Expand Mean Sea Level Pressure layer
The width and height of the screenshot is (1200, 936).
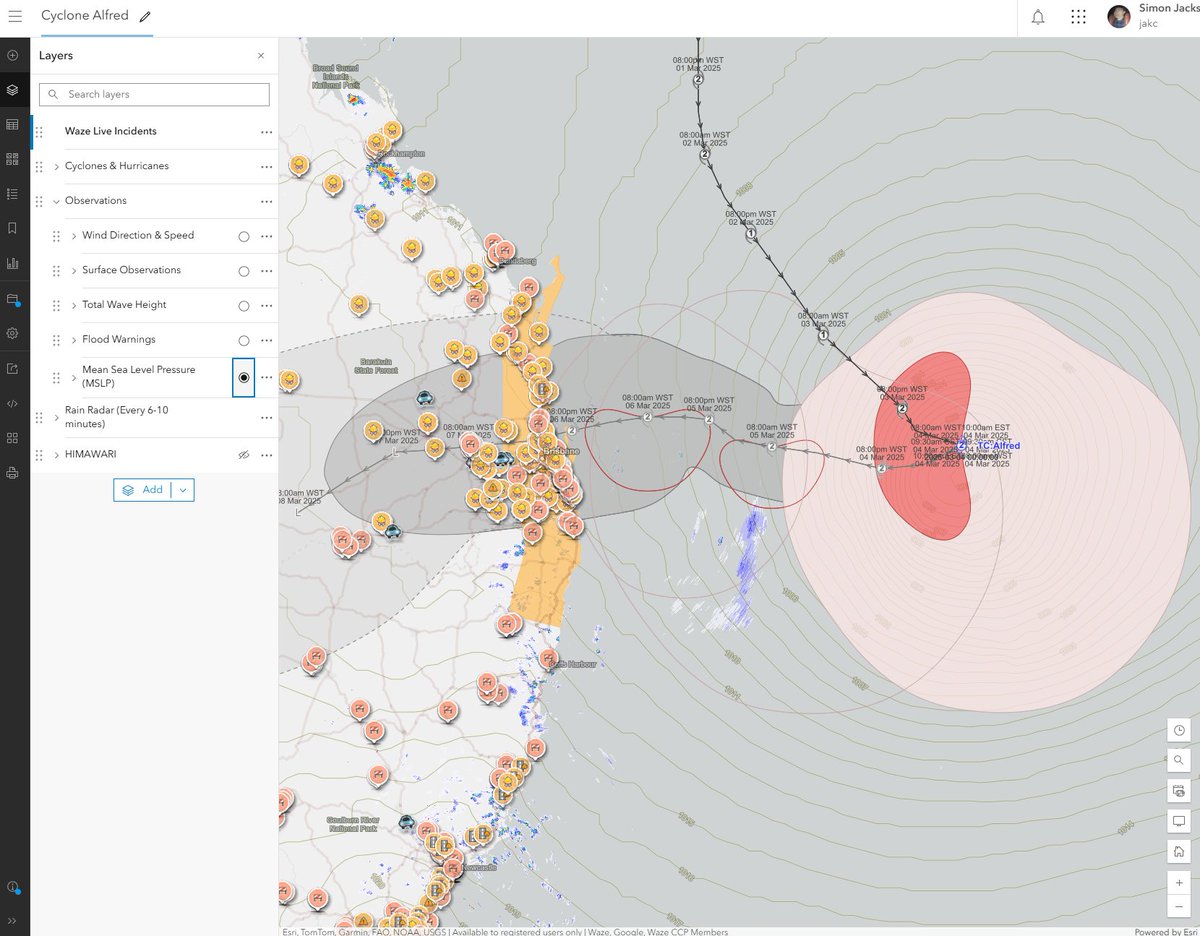tap(74, 377)
